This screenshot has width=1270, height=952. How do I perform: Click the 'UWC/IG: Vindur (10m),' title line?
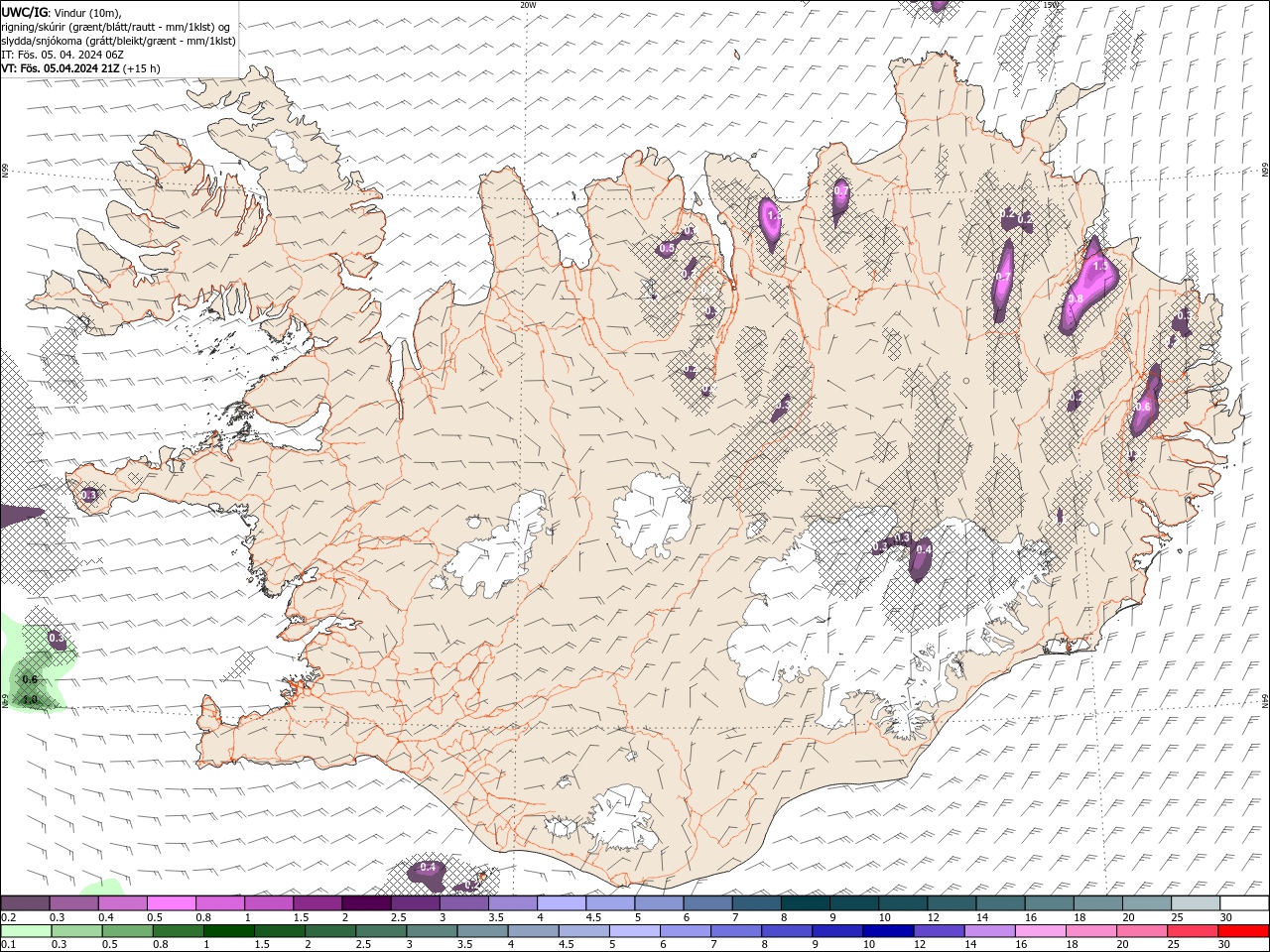[x=61, y=12]
